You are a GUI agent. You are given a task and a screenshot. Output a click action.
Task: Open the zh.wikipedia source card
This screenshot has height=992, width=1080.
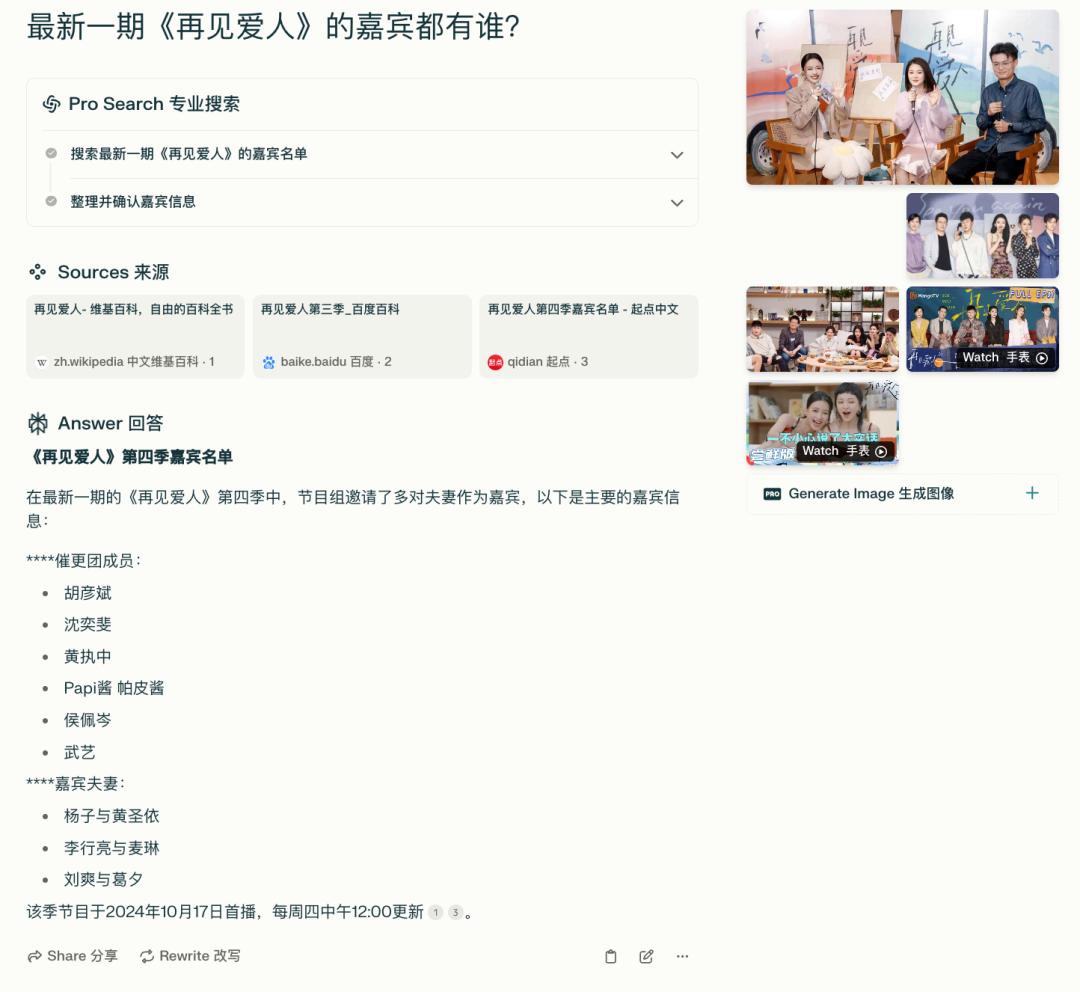coord(135,336)
